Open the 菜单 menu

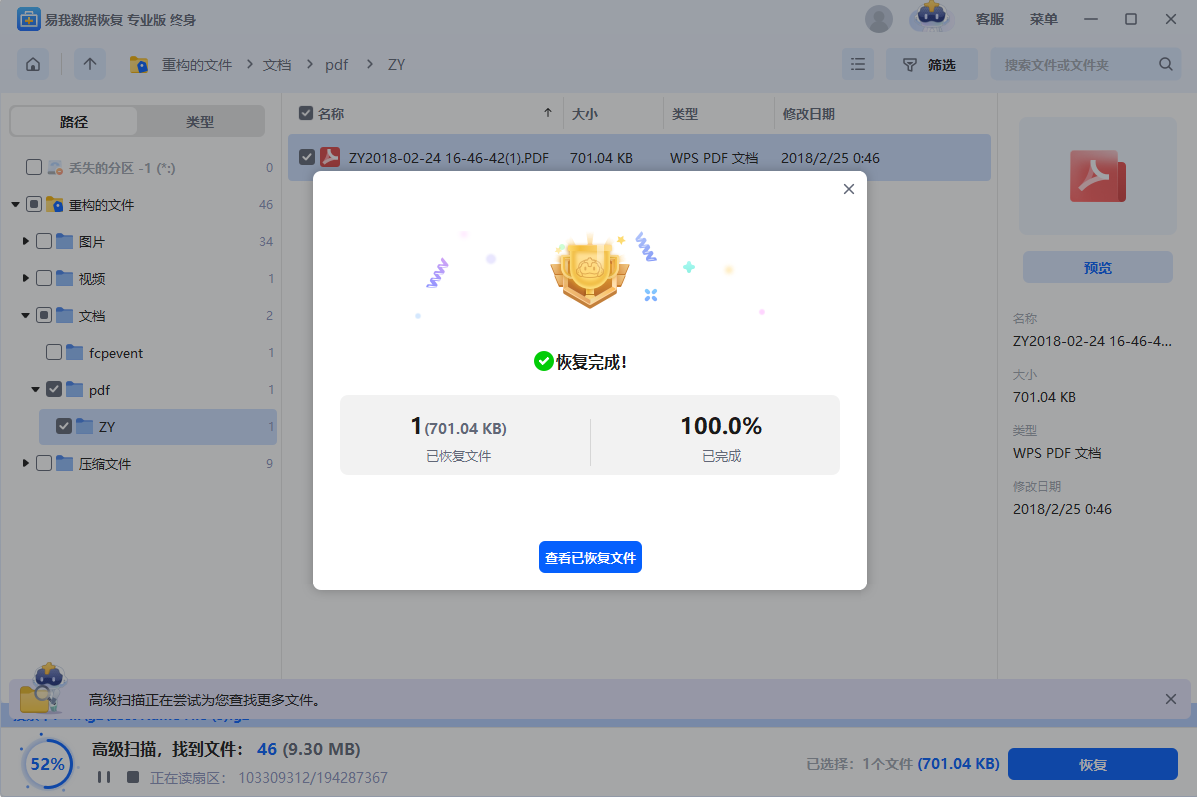coord(1043,19)
